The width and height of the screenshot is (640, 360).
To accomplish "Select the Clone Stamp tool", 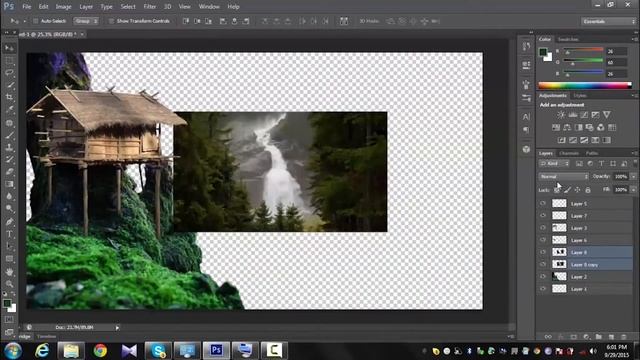I will (x=9, y=147).
